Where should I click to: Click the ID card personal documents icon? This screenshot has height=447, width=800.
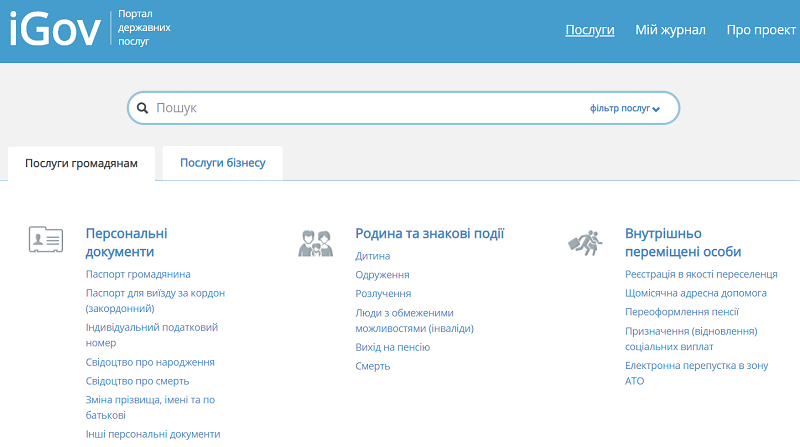[x=46, y=239]
